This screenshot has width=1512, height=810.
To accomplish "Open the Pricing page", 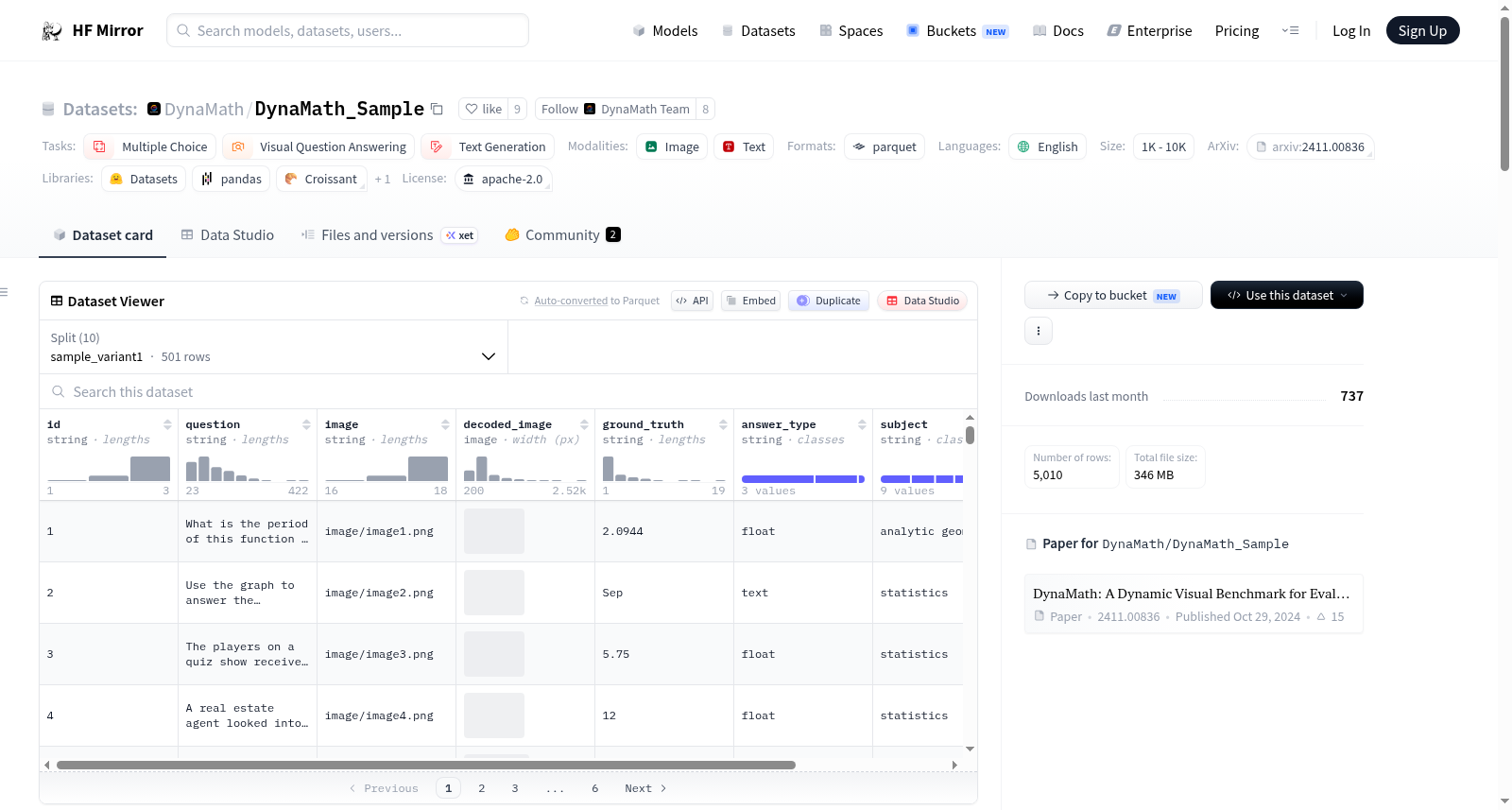I will tap(1237, 30).
